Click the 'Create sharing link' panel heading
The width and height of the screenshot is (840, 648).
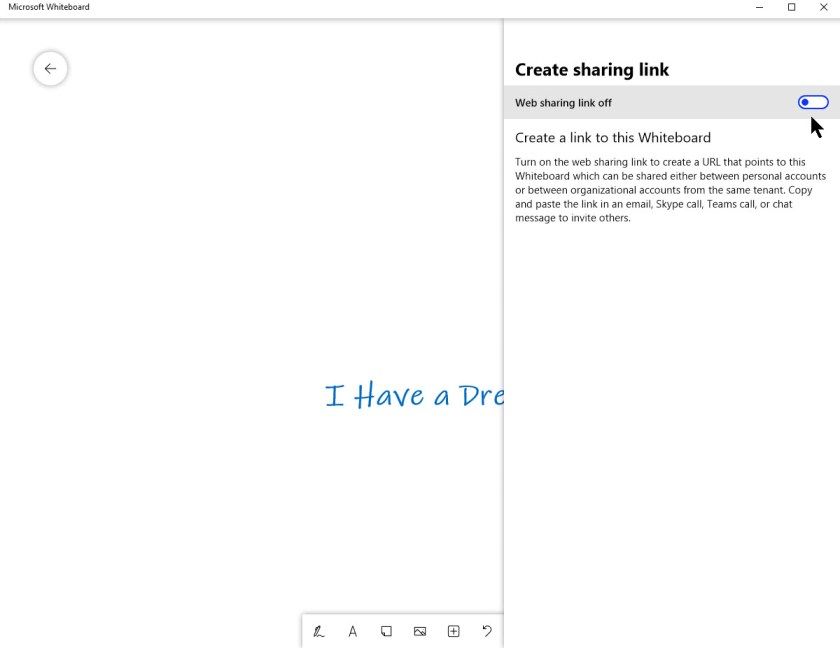pos(592,70)
